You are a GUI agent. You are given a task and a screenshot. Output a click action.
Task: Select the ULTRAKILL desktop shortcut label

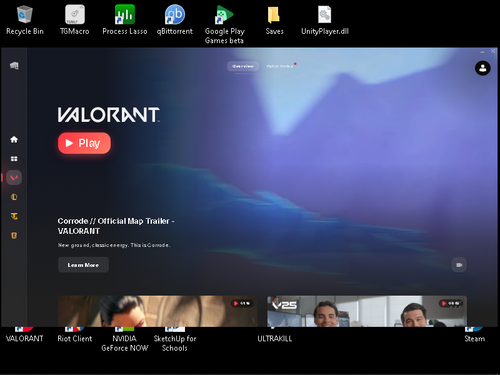275,339
